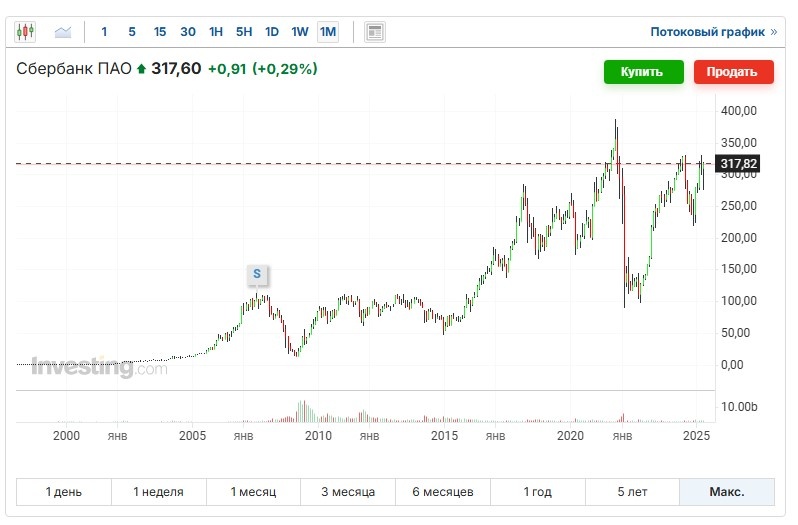Click the 2005 year axis label
Screen dimensions: 798x525
(192, 436)
